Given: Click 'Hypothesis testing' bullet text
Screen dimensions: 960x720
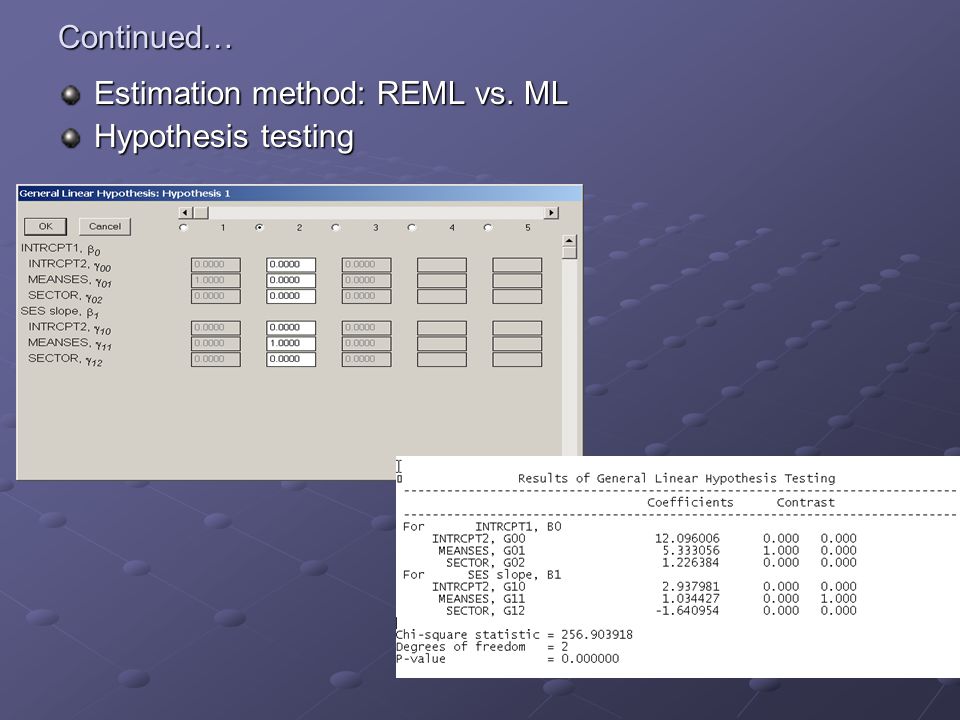Looking at the screenshot, I should [224, 137].
